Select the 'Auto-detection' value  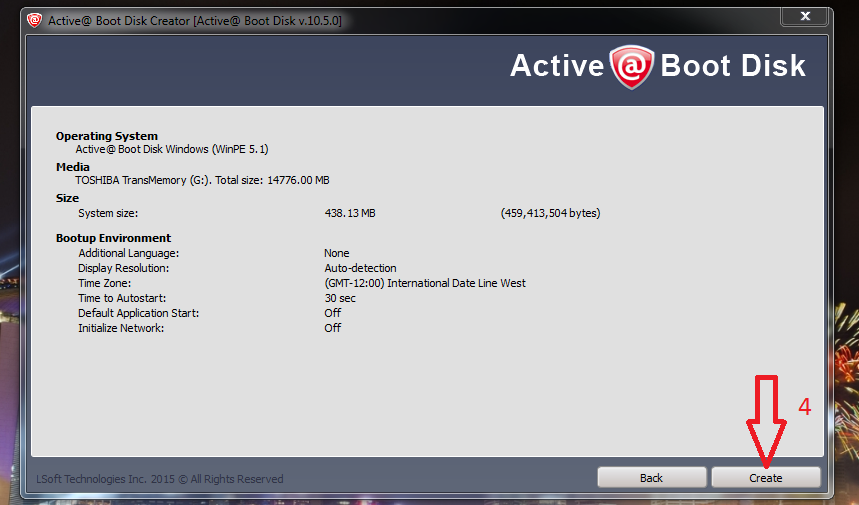pos(360,268)
